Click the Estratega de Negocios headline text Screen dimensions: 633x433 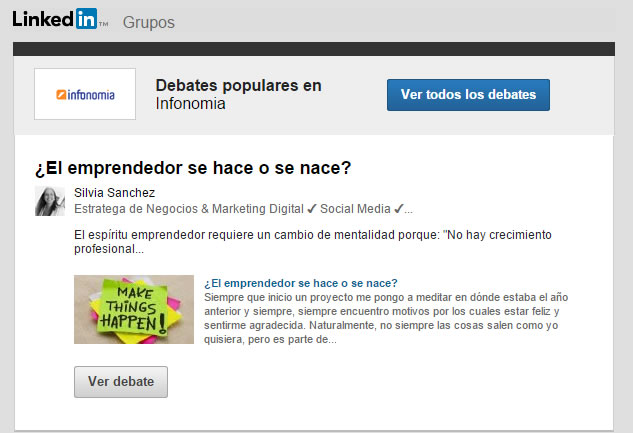click(x=243, y=209)
